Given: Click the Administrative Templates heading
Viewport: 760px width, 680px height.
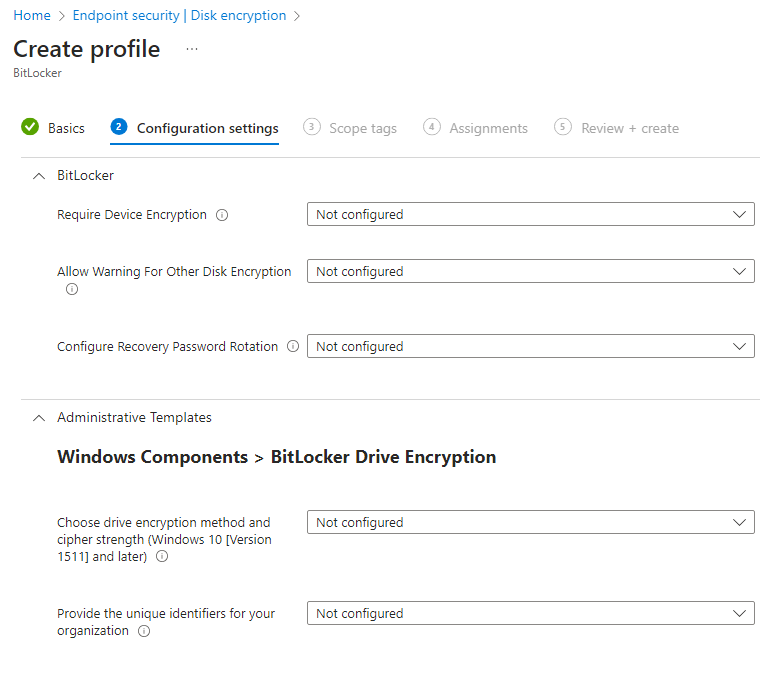Looking at the screenshot, I should coord(134,417).
